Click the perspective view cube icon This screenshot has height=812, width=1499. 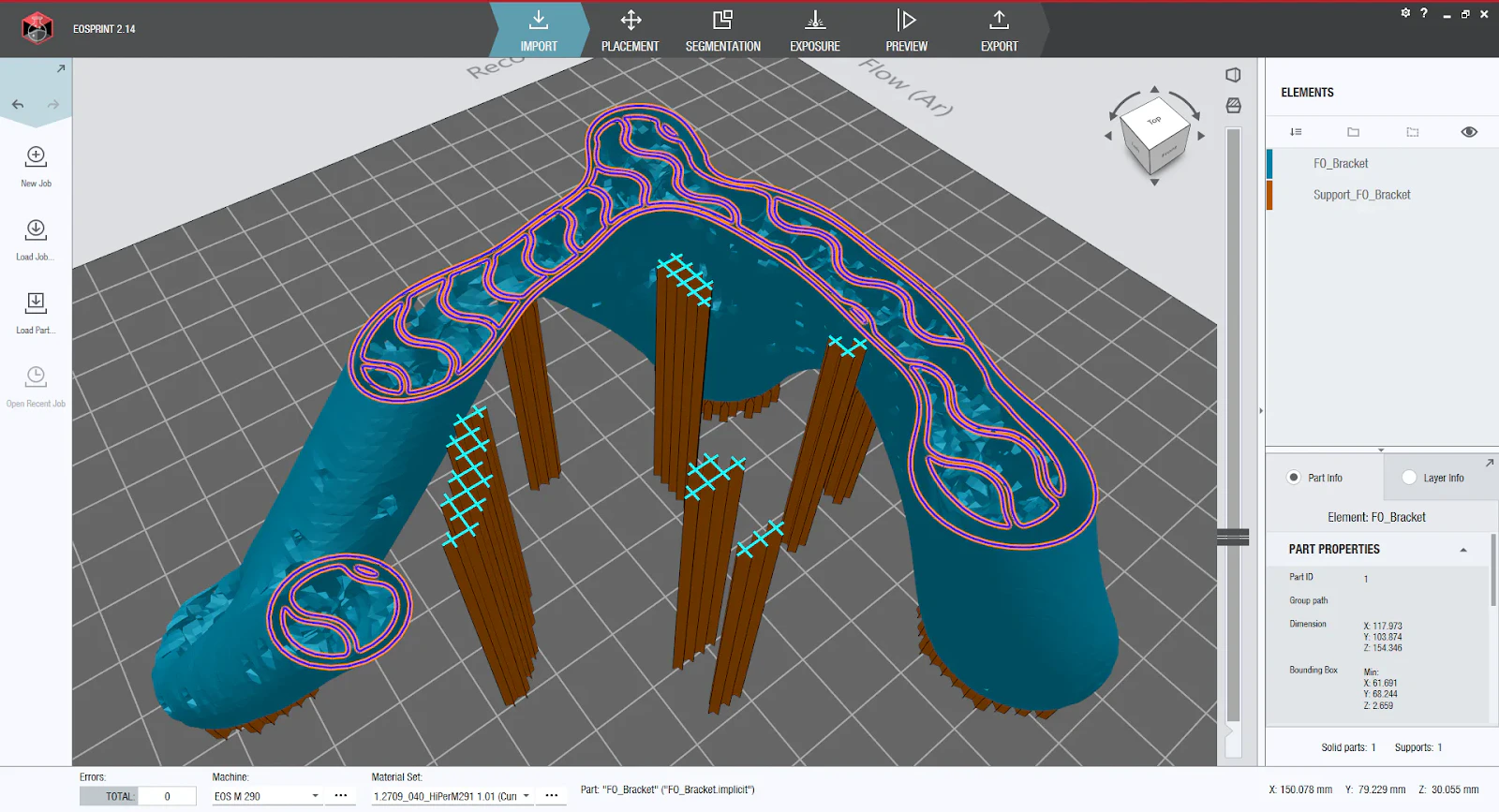(1233, 75)
